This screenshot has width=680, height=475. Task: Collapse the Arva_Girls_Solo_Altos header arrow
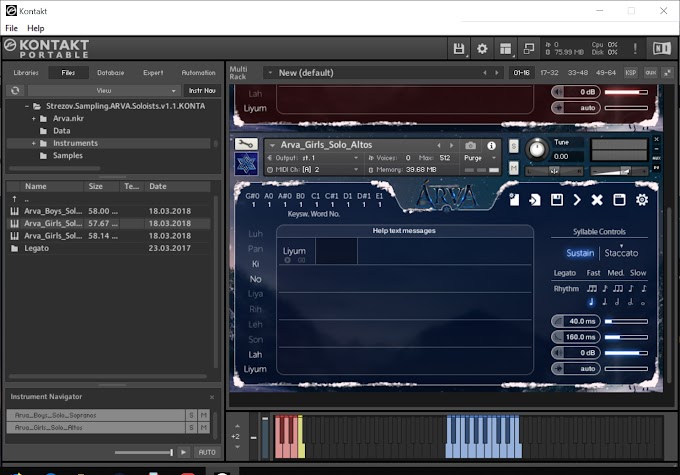tap(272, 145)
